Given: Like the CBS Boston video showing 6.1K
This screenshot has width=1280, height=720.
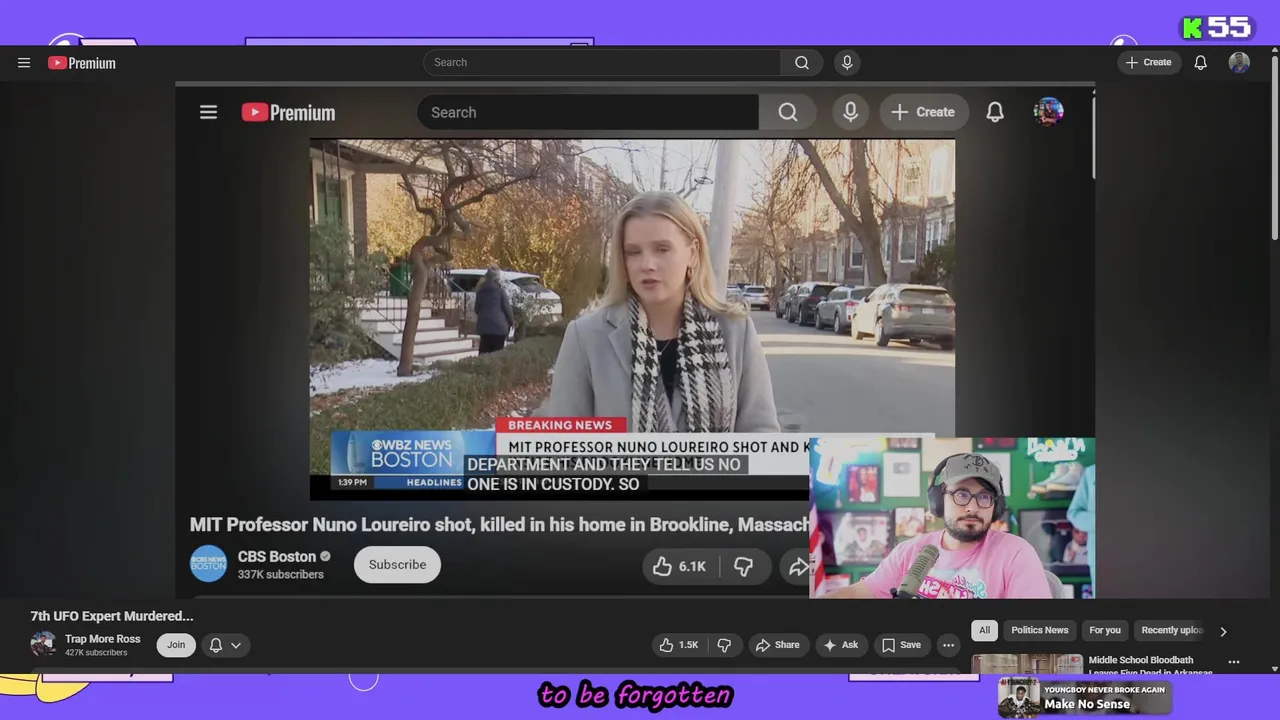Looking at the screenshot, I should pyautogui.click(x=679, y=566).
